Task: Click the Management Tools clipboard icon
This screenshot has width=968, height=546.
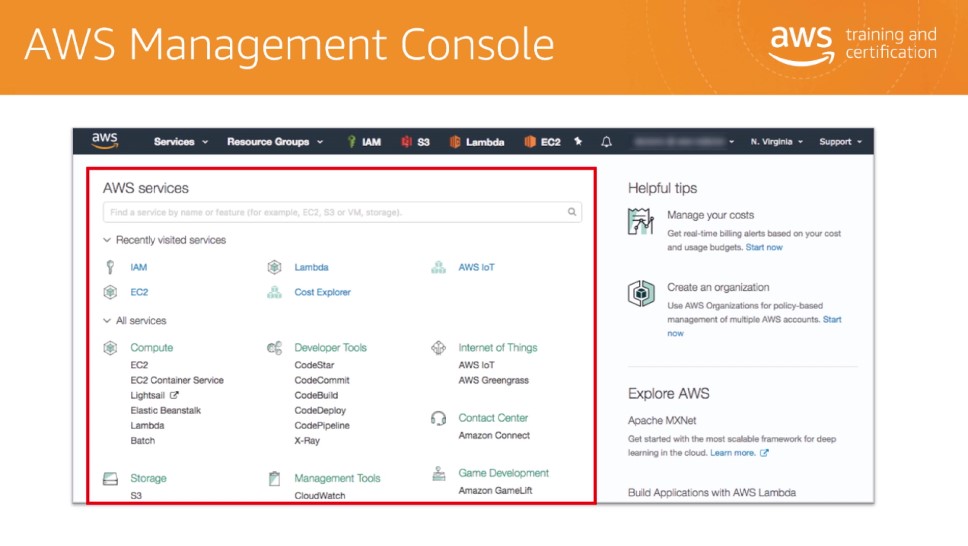Action: [274, 478]
